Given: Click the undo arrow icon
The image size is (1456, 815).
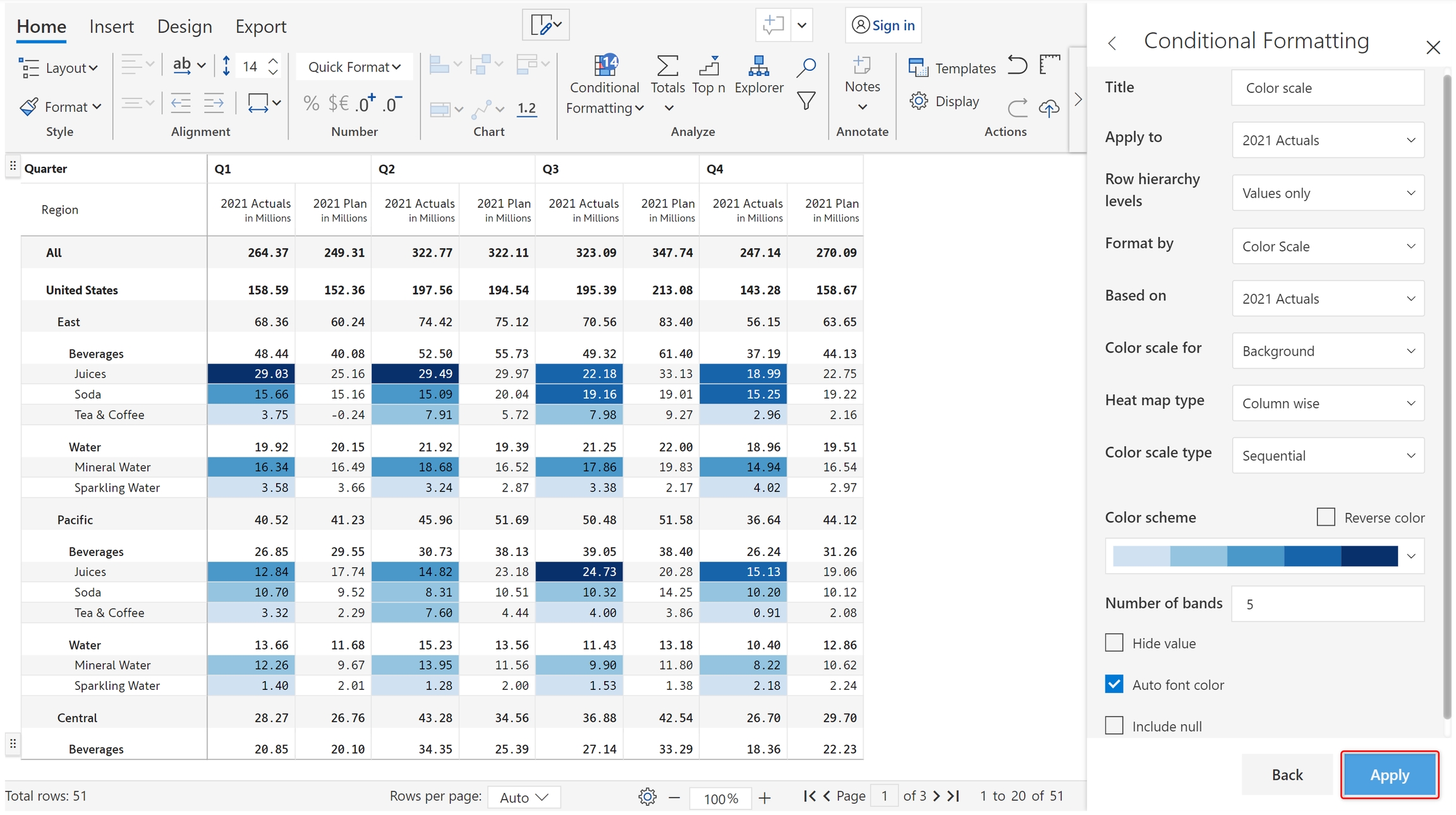Looking at the screenshot, I should 1017,65.
